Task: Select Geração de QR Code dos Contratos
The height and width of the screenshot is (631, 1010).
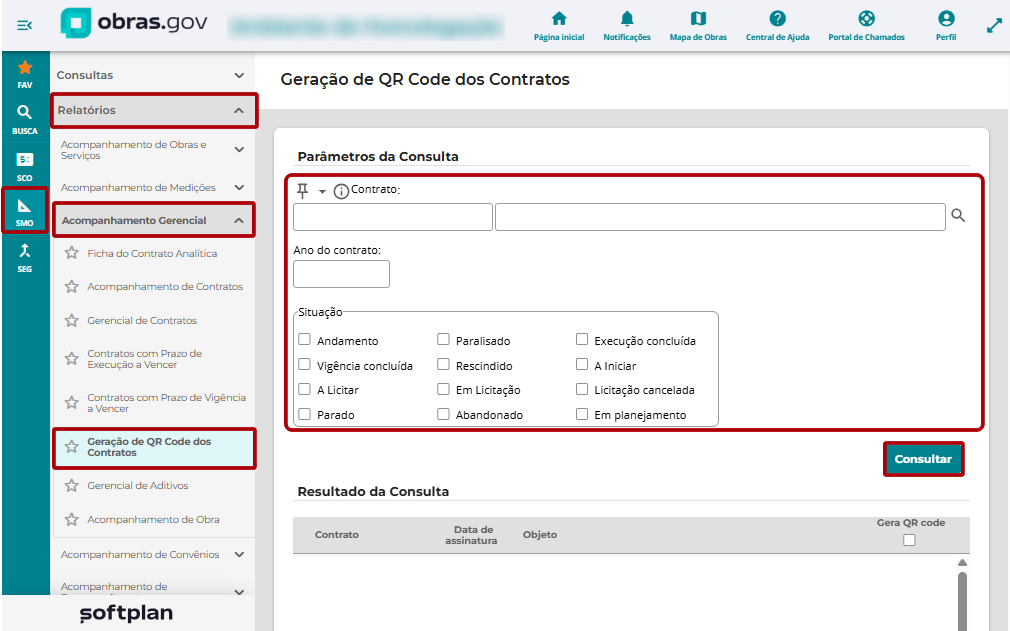Action: (154, 447)
